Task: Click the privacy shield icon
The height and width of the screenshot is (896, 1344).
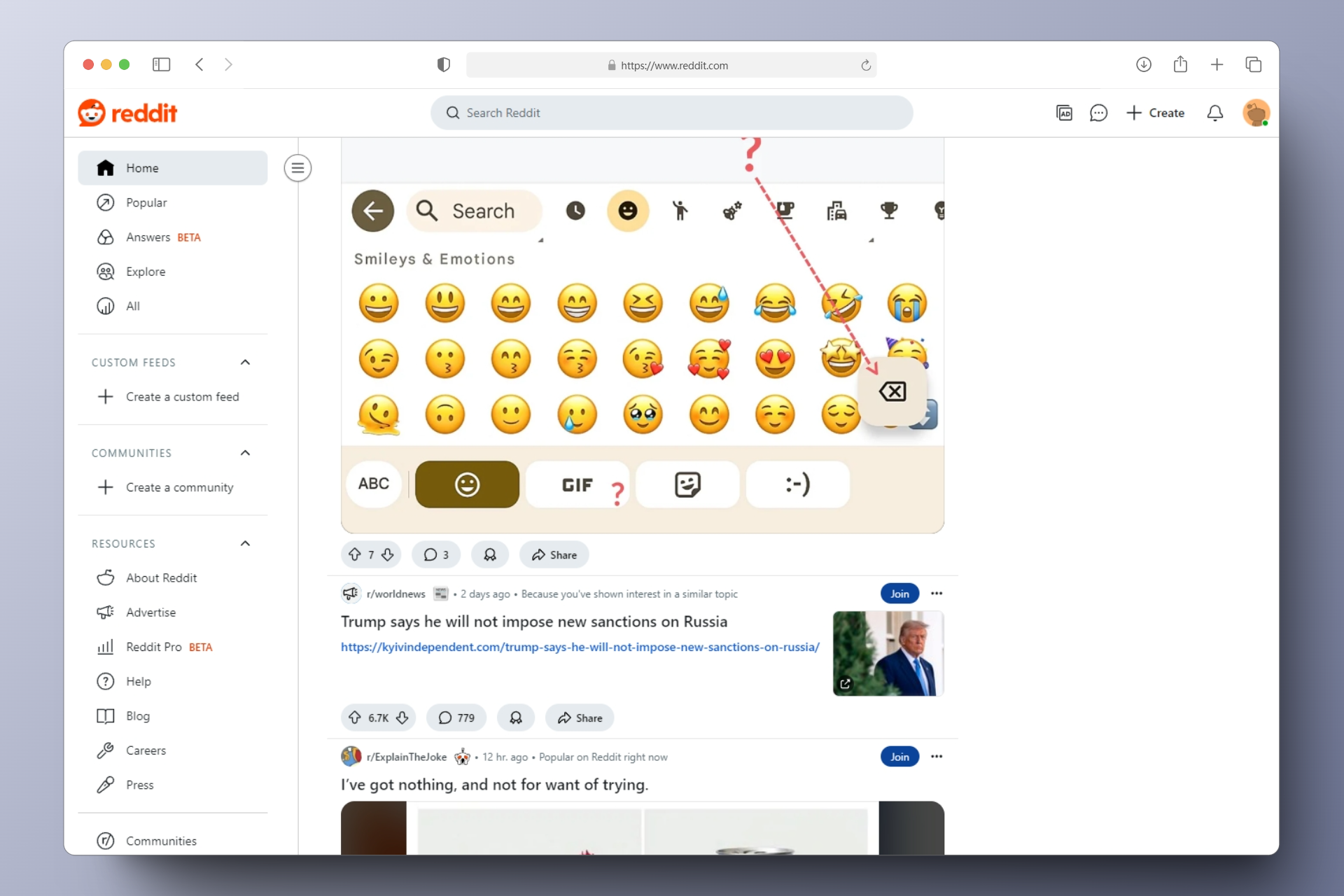Action: tap(443, 65)
